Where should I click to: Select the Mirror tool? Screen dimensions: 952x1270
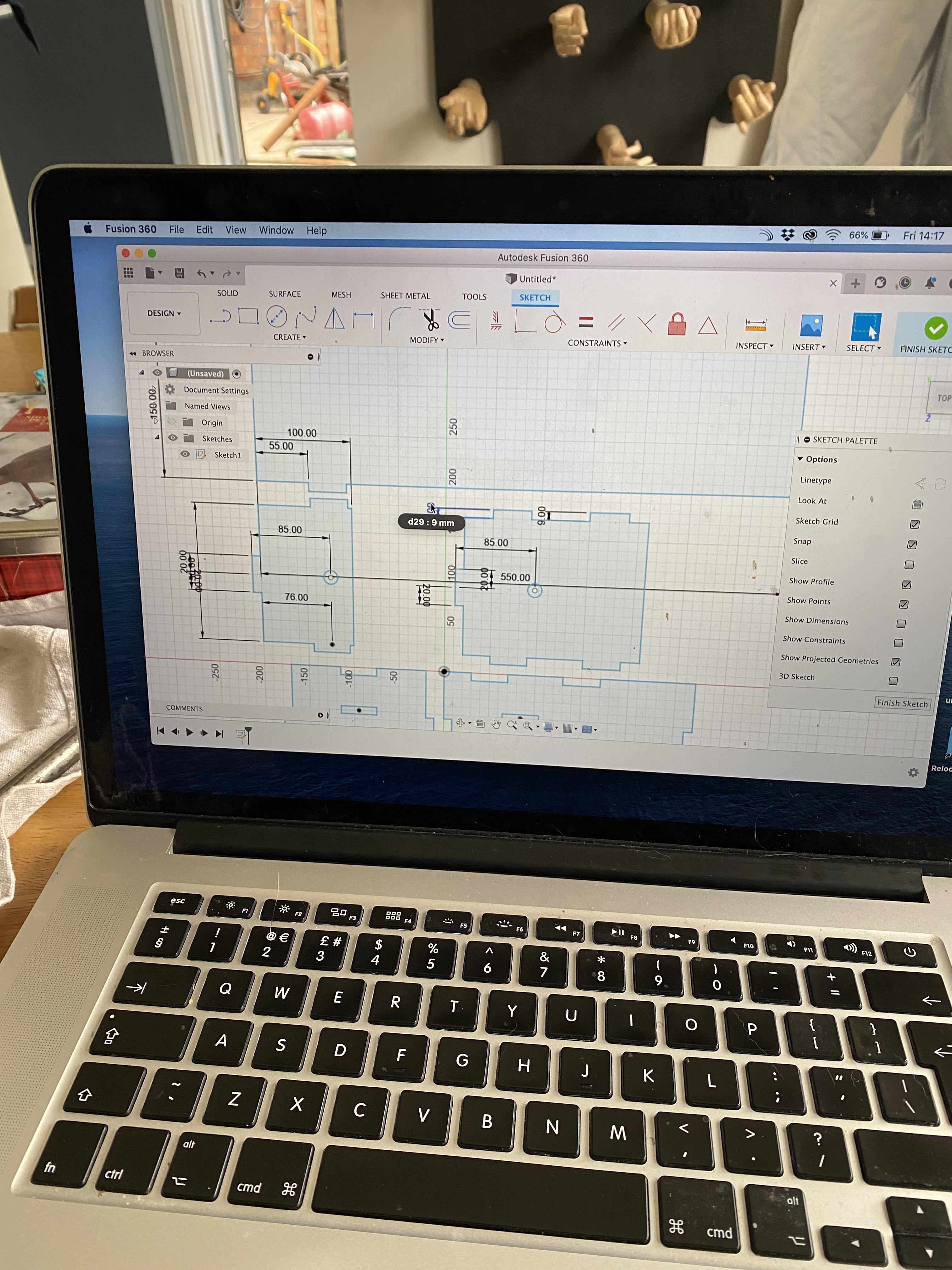(x=335, y=317)
